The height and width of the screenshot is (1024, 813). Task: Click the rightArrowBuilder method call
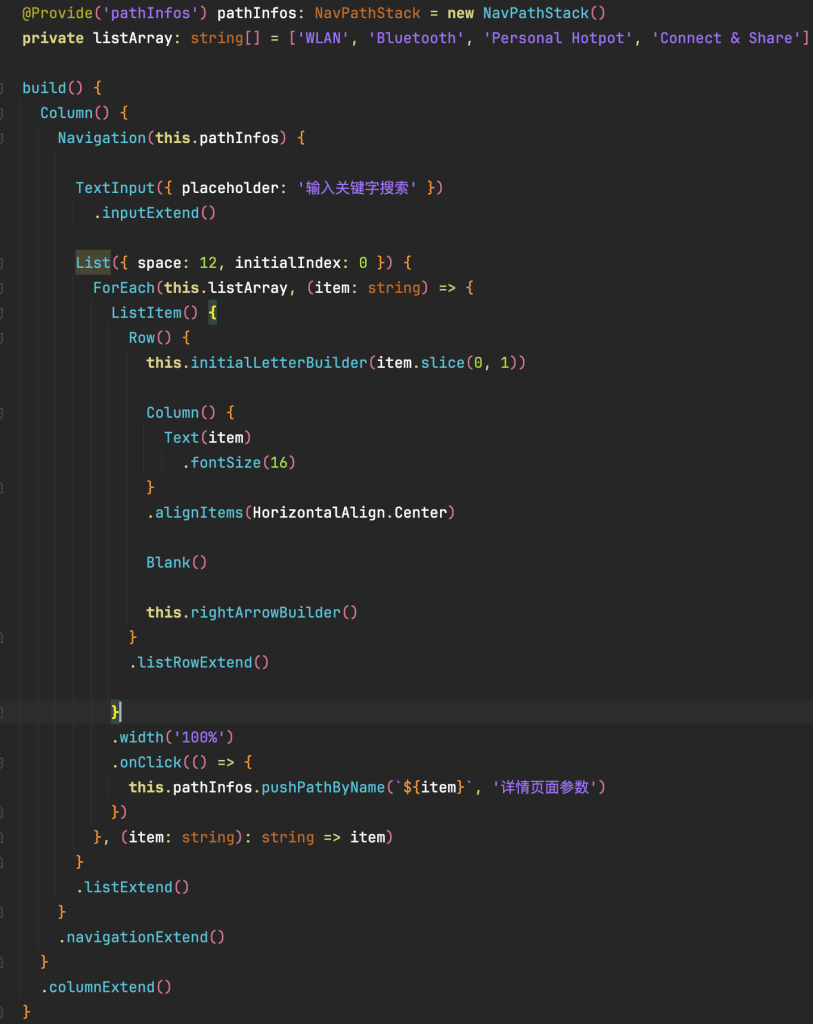[265, 613]
